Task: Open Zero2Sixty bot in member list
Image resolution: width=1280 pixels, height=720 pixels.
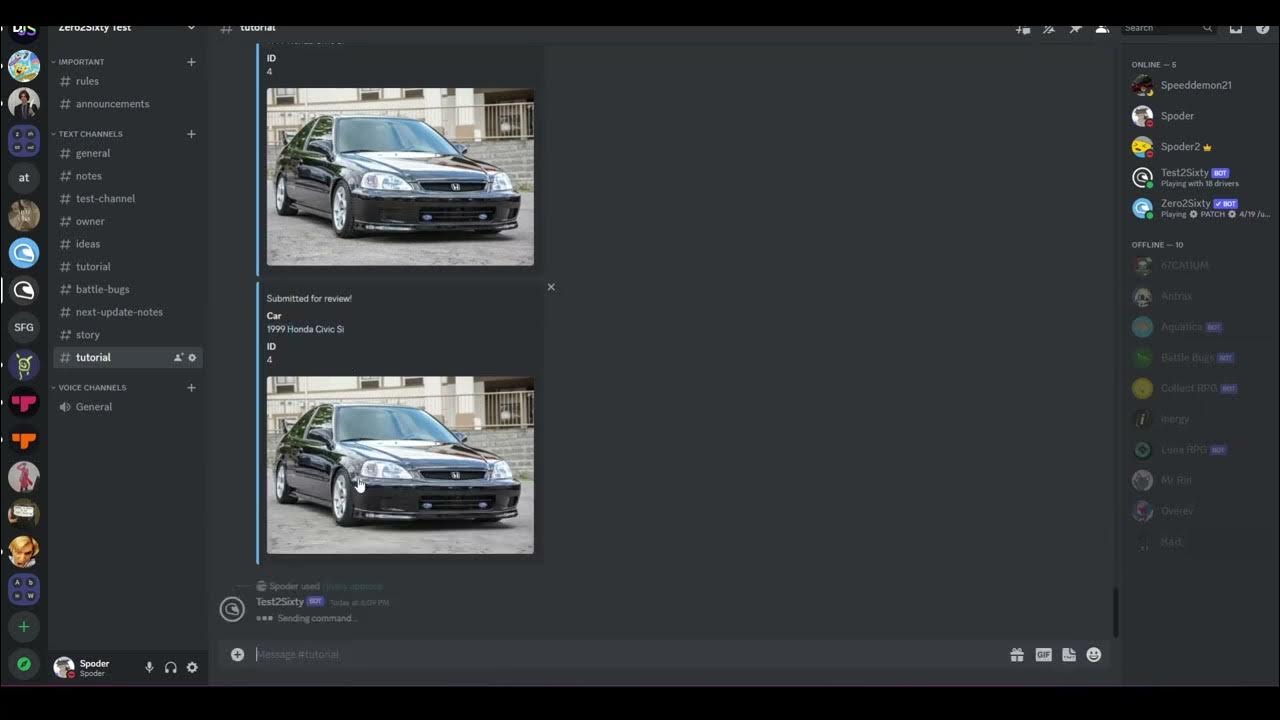Action: (x=1200, y=208)
